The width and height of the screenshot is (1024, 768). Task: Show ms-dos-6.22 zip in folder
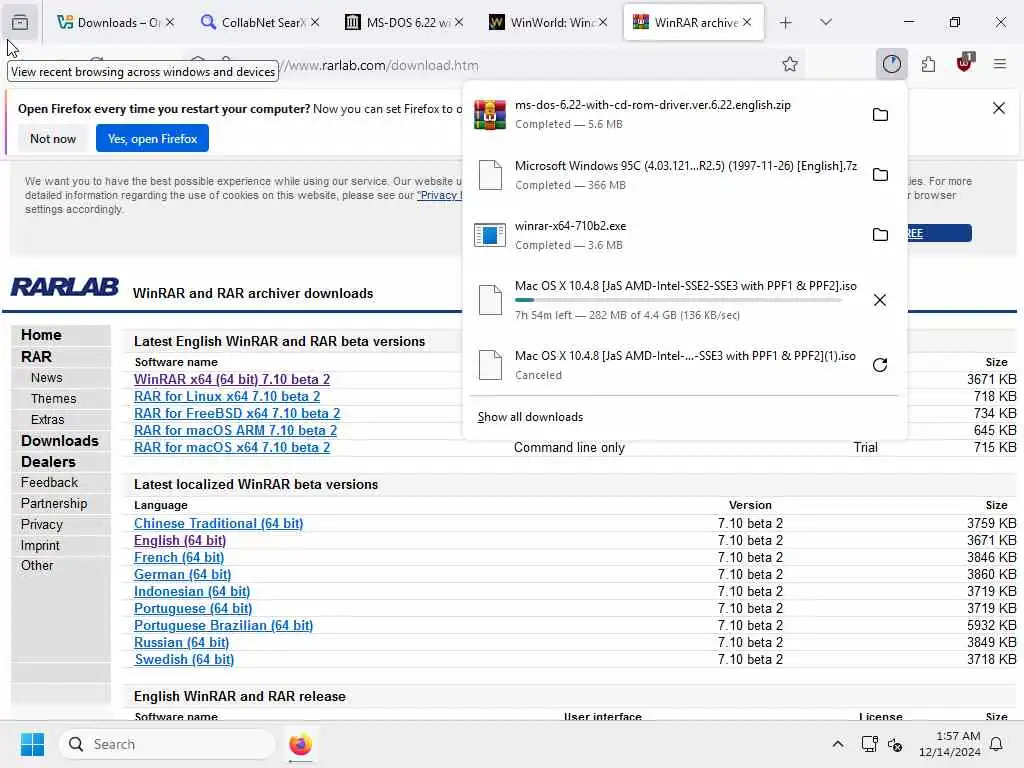[880, 114]
